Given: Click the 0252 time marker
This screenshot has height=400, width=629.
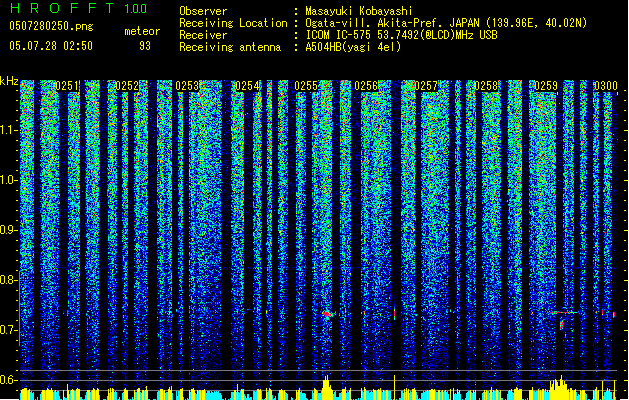Looking at the screenshot, I should [127, 86].
